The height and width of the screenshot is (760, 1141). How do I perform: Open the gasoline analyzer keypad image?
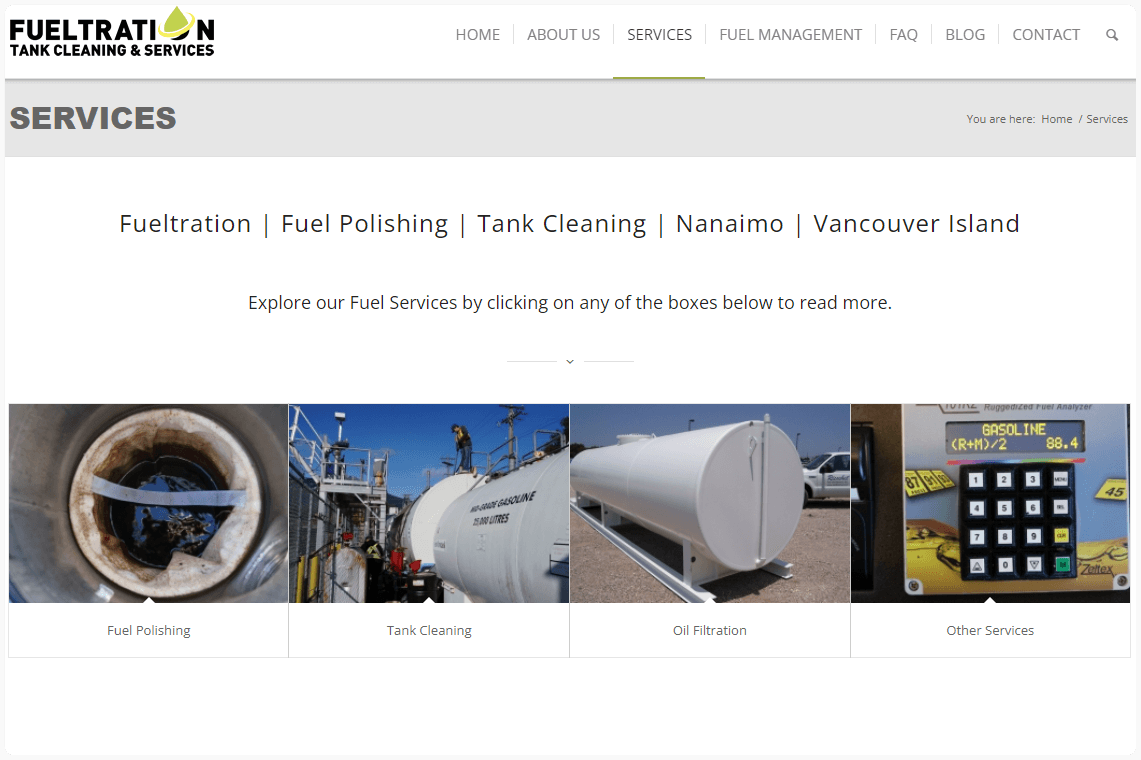click(990, 503)
